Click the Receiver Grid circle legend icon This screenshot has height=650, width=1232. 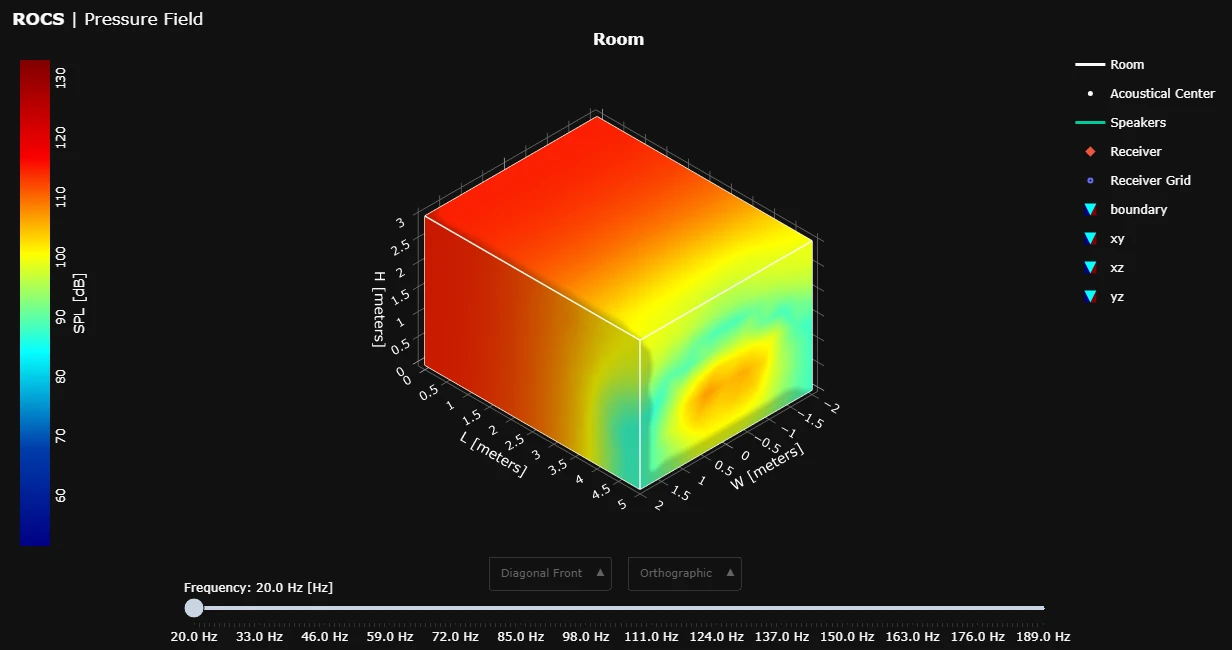click(1090, 181)
